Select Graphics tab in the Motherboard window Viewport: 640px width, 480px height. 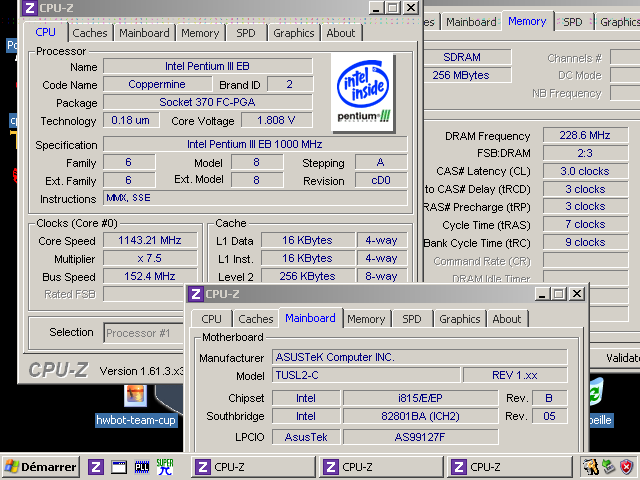pos(460,319)
